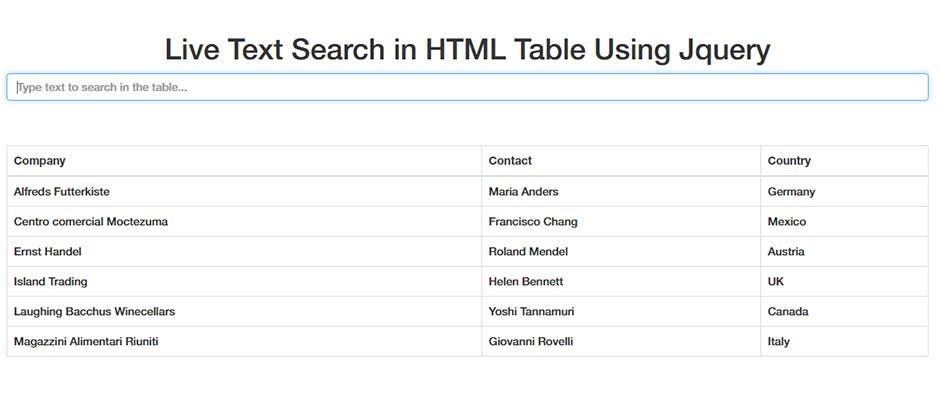The image size is (940, 400).
Task: Select the Ernst Handel company cell
Action: pos(48,251)
